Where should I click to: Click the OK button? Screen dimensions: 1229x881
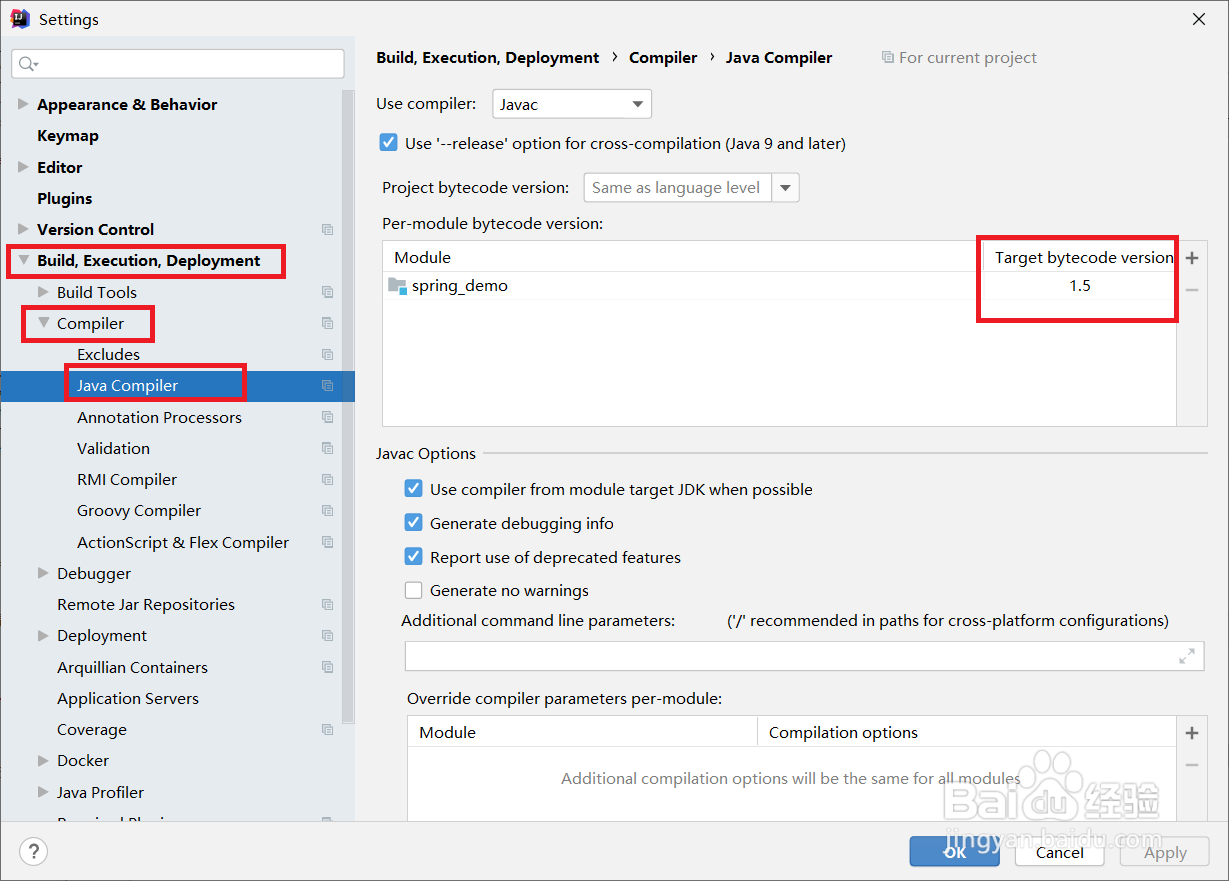coord(954,852)
